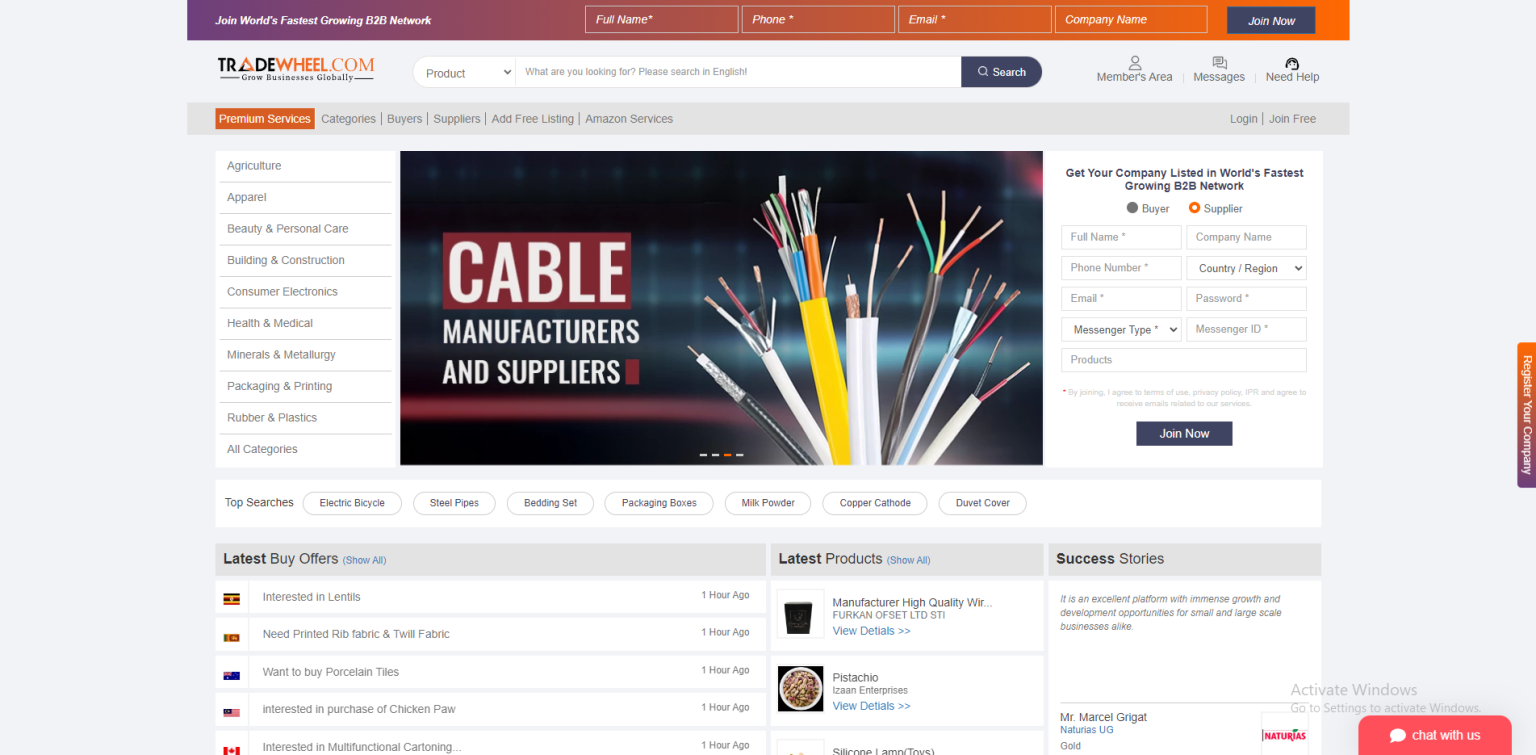Open the Member's Area account icon

(1134, 62)
